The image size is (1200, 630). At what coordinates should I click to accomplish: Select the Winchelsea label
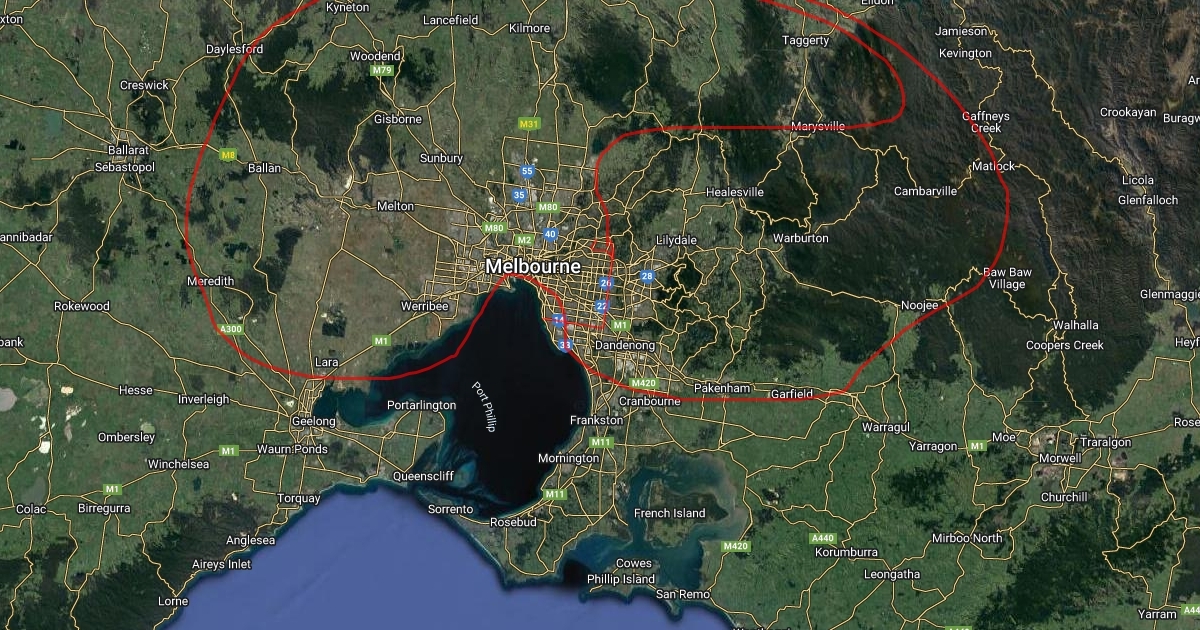click(178, 464)
